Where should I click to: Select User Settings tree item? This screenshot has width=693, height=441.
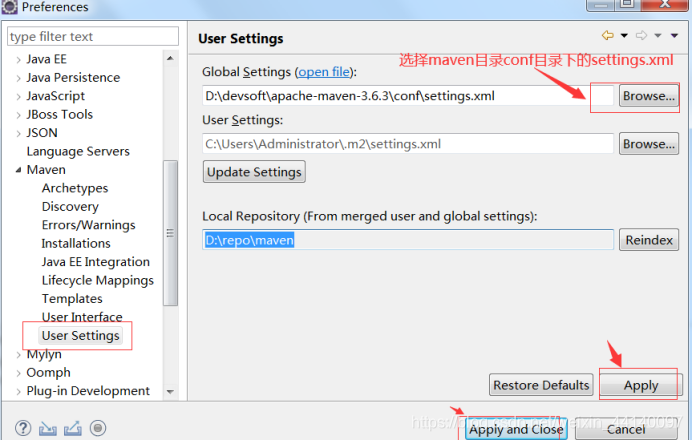click(x=80, y=336)
